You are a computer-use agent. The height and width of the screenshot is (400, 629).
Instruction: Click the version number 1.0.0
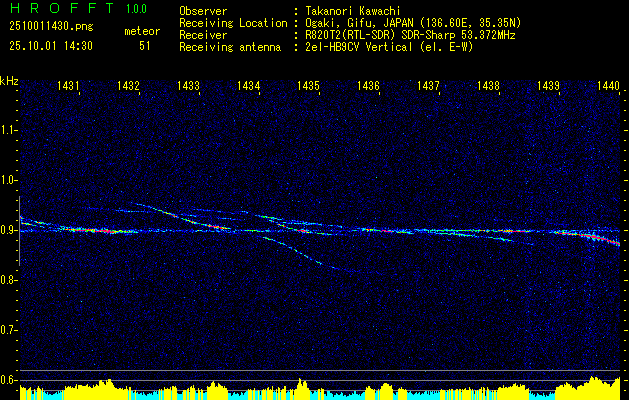click(x=136, y=9)
